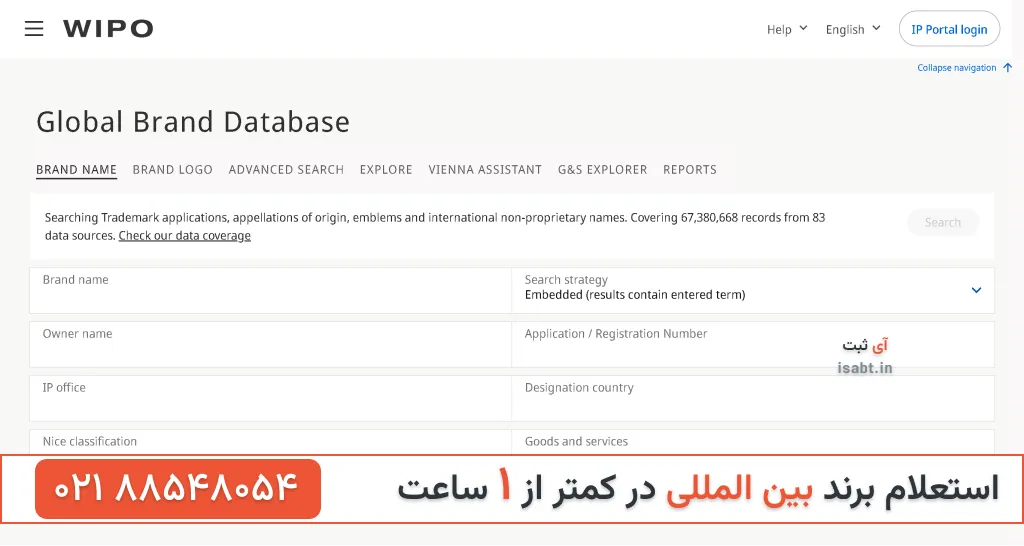Click the WIPO logo

108,29
